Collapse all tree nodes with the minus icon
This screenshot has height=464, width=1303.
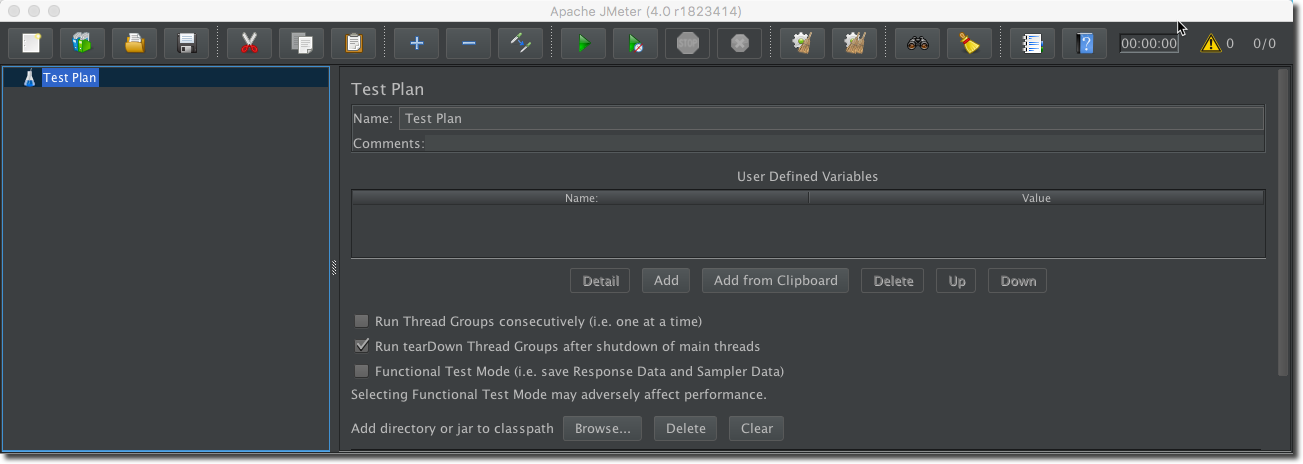[x=469, y=43]
